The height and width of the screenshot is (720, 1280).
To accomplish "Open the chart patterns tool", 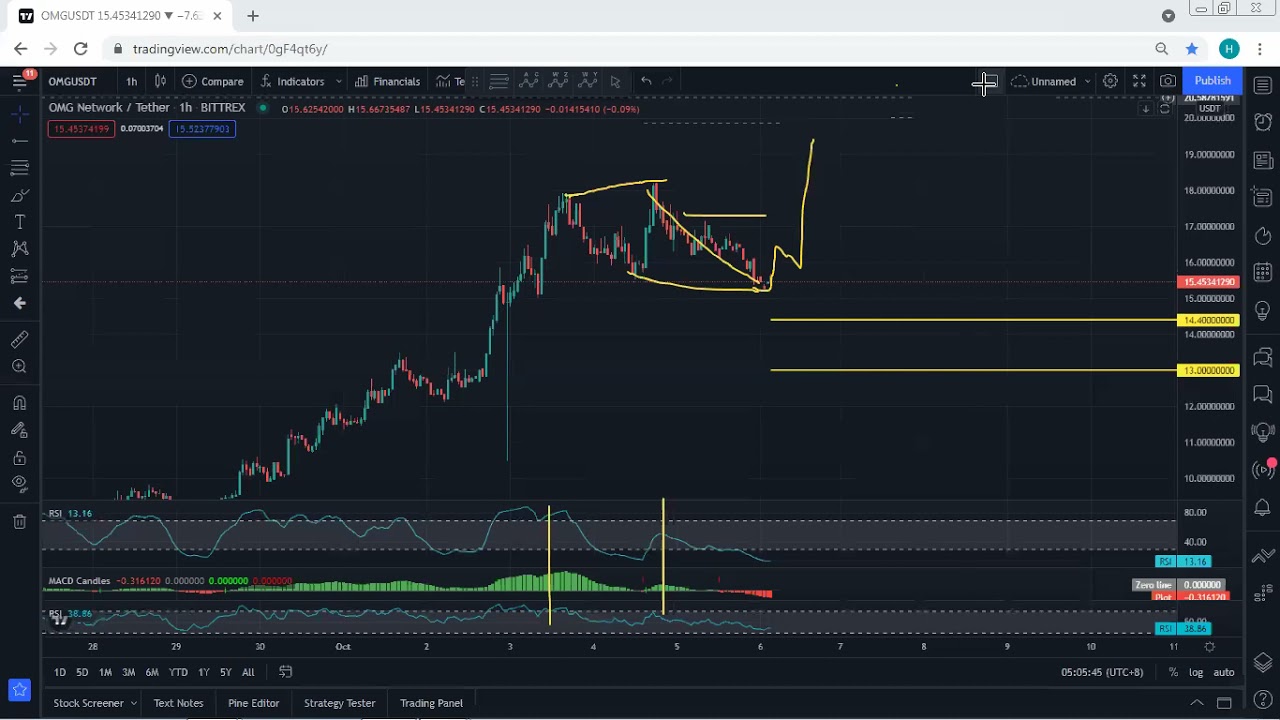I will [x=19, y=249].
